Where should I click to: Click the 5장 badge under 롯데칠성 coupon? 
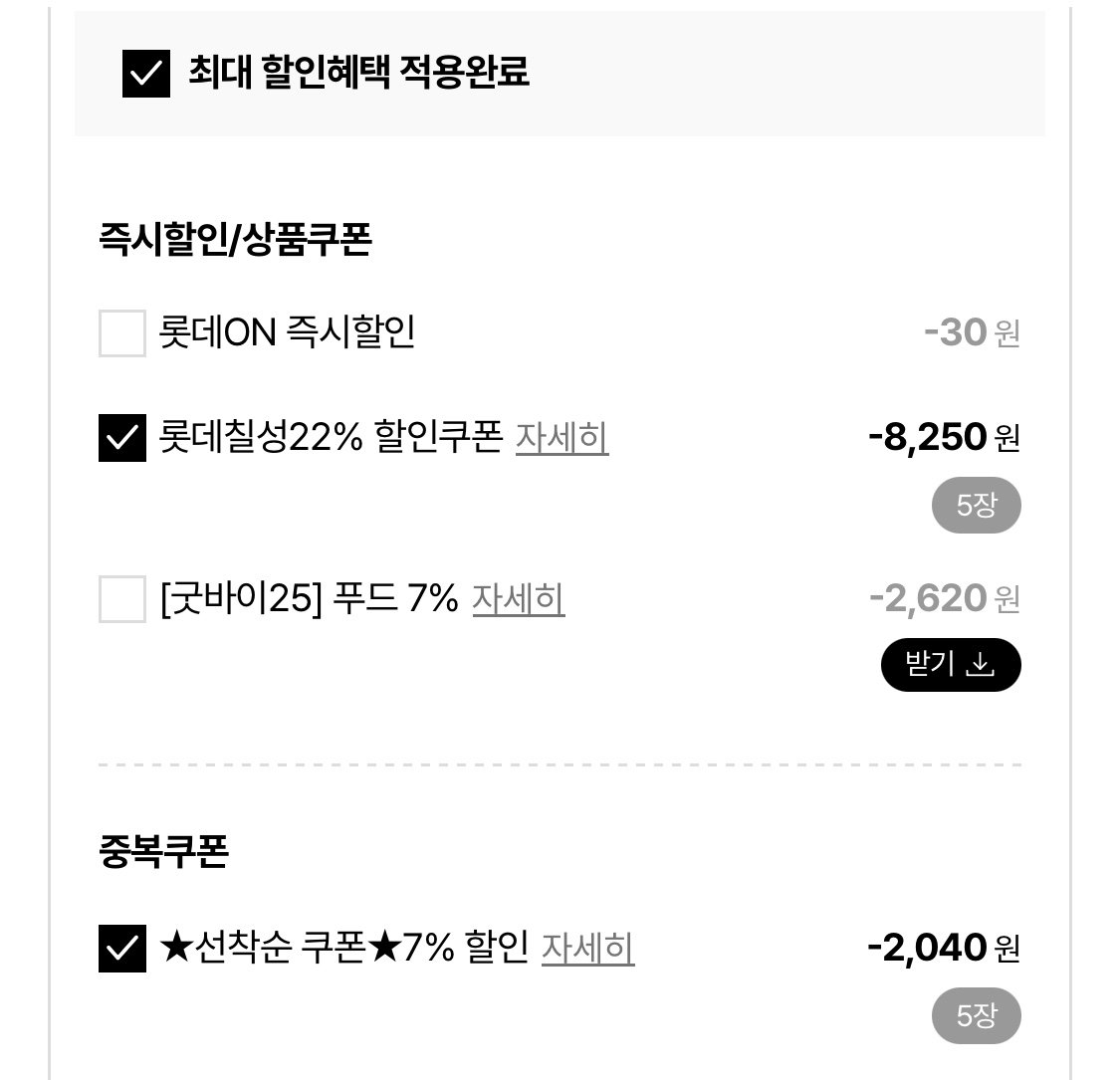click(x=976, y=505)
